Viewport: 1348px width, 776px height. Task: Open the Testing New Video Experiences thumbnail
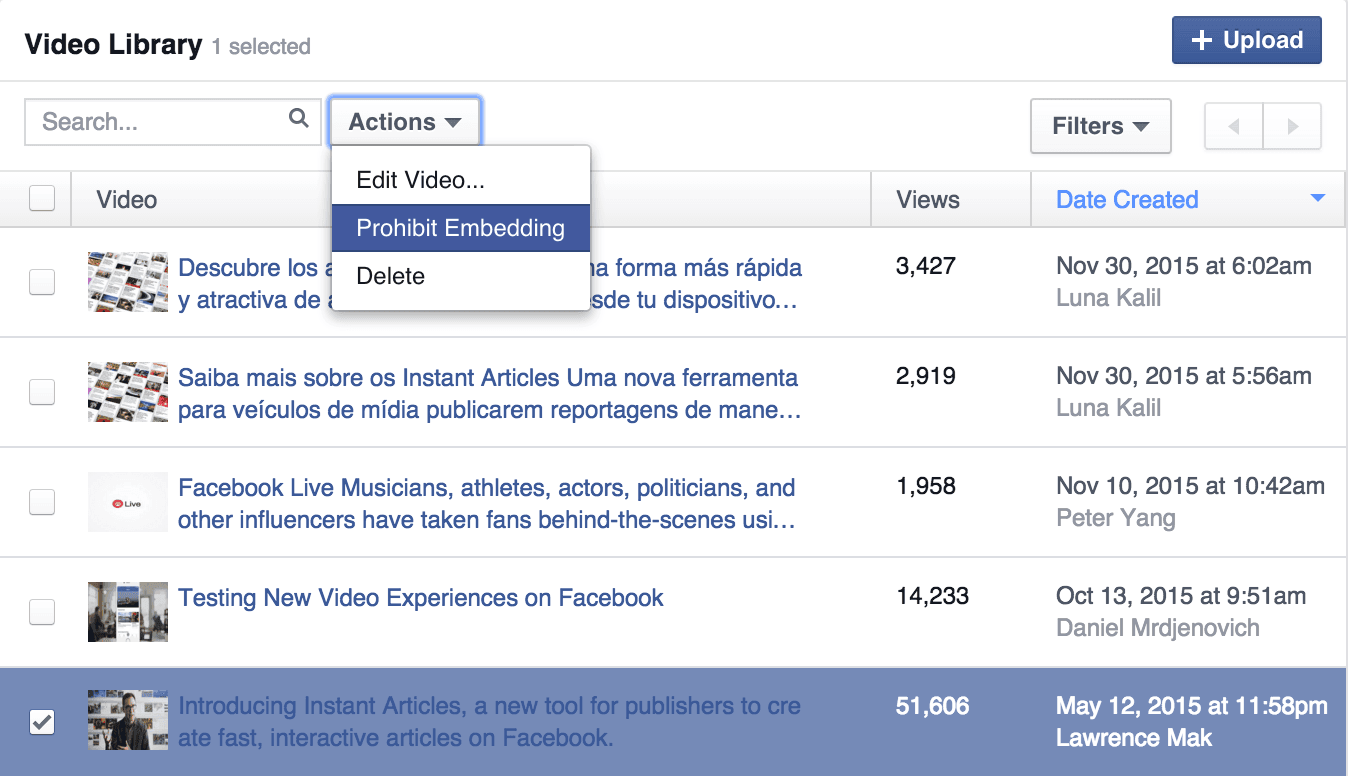[x=128, y=611]
